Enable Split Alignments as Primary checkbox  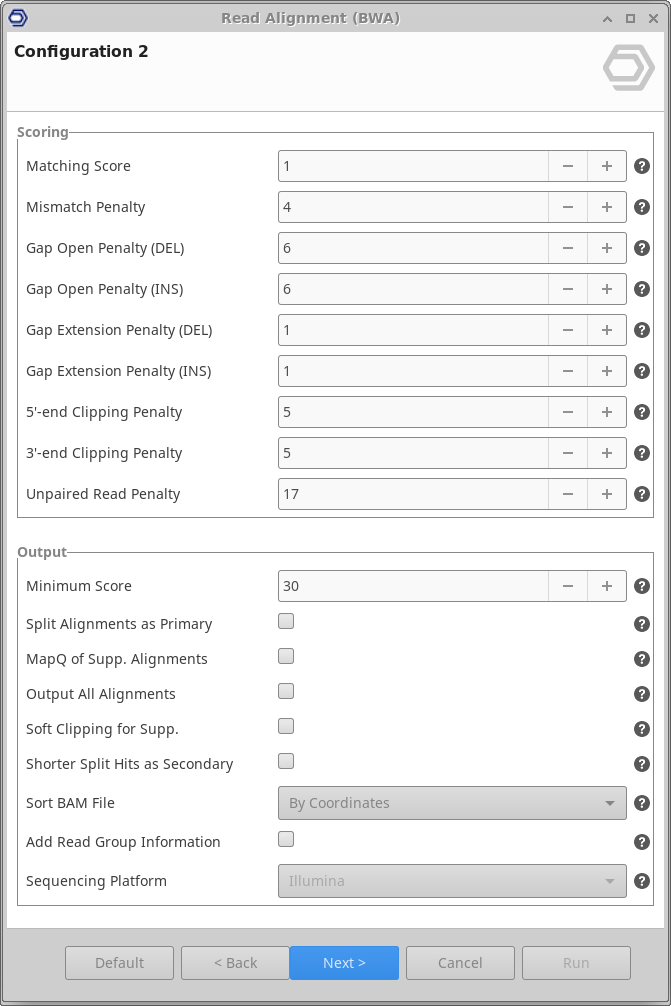286,621
